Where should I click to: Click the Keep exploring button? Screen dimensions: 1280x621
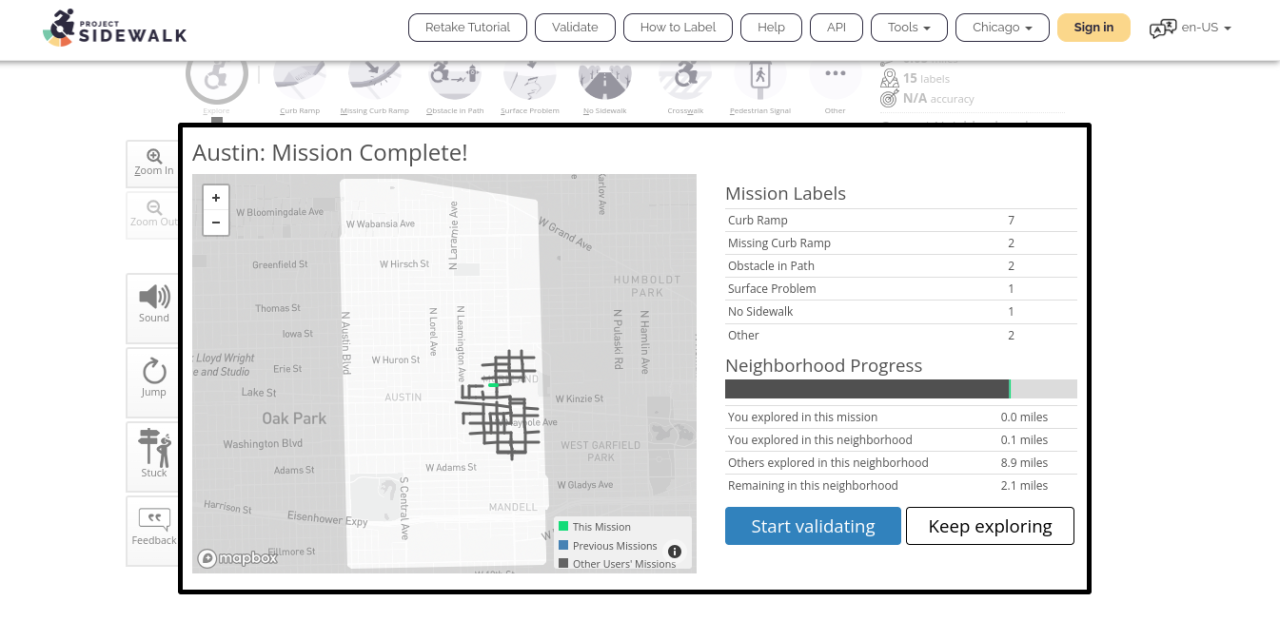(990, 526)
